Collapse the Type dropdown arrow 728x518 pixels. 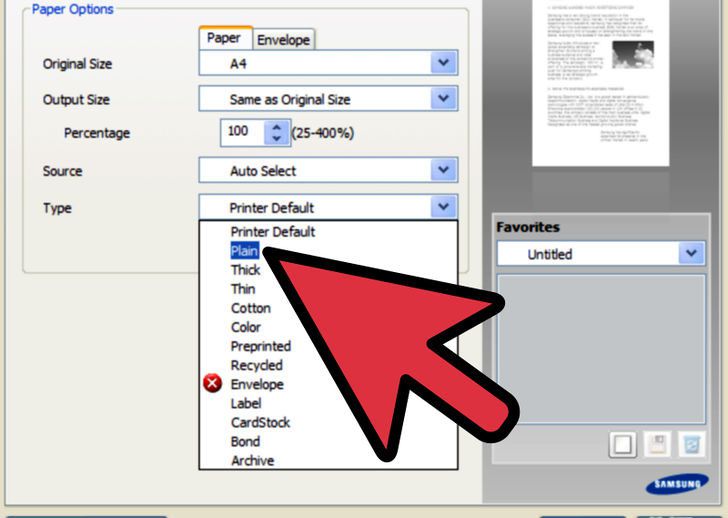pos(444,208)
